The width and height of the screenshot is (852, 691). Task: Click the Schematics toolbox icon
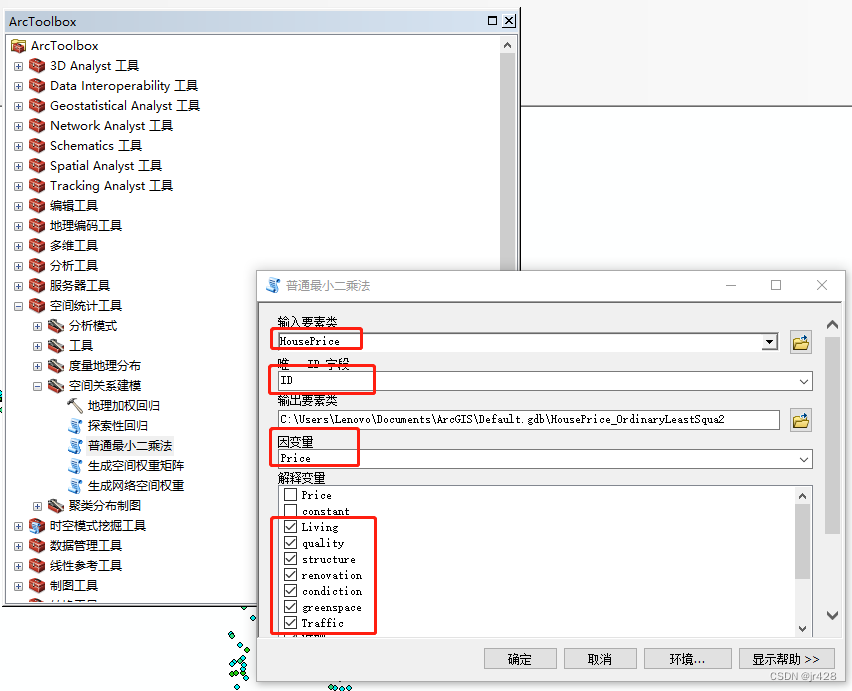click(37, 146)
